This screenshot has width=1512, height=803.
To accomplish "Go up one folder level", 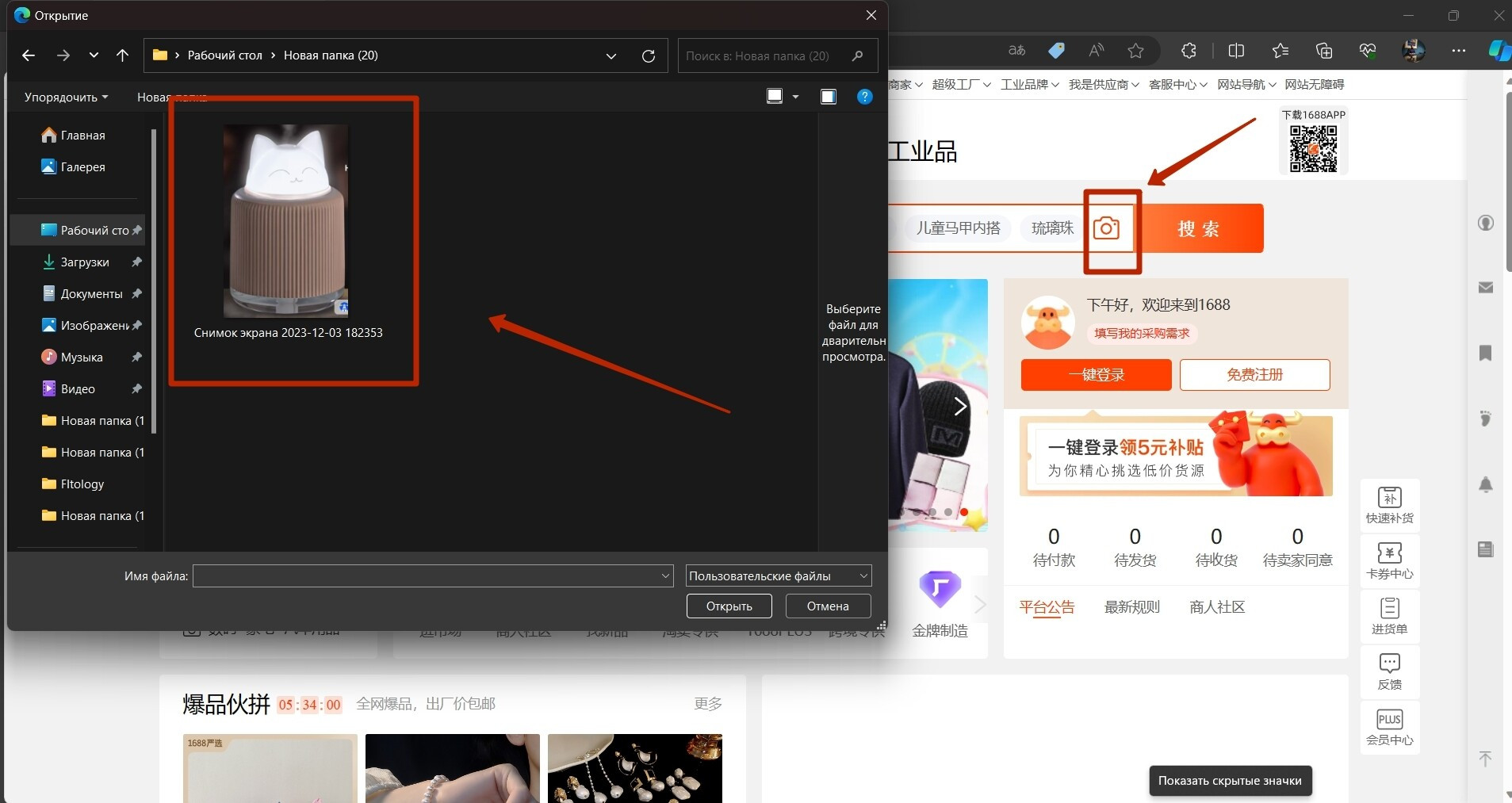I will coord(122,55).
